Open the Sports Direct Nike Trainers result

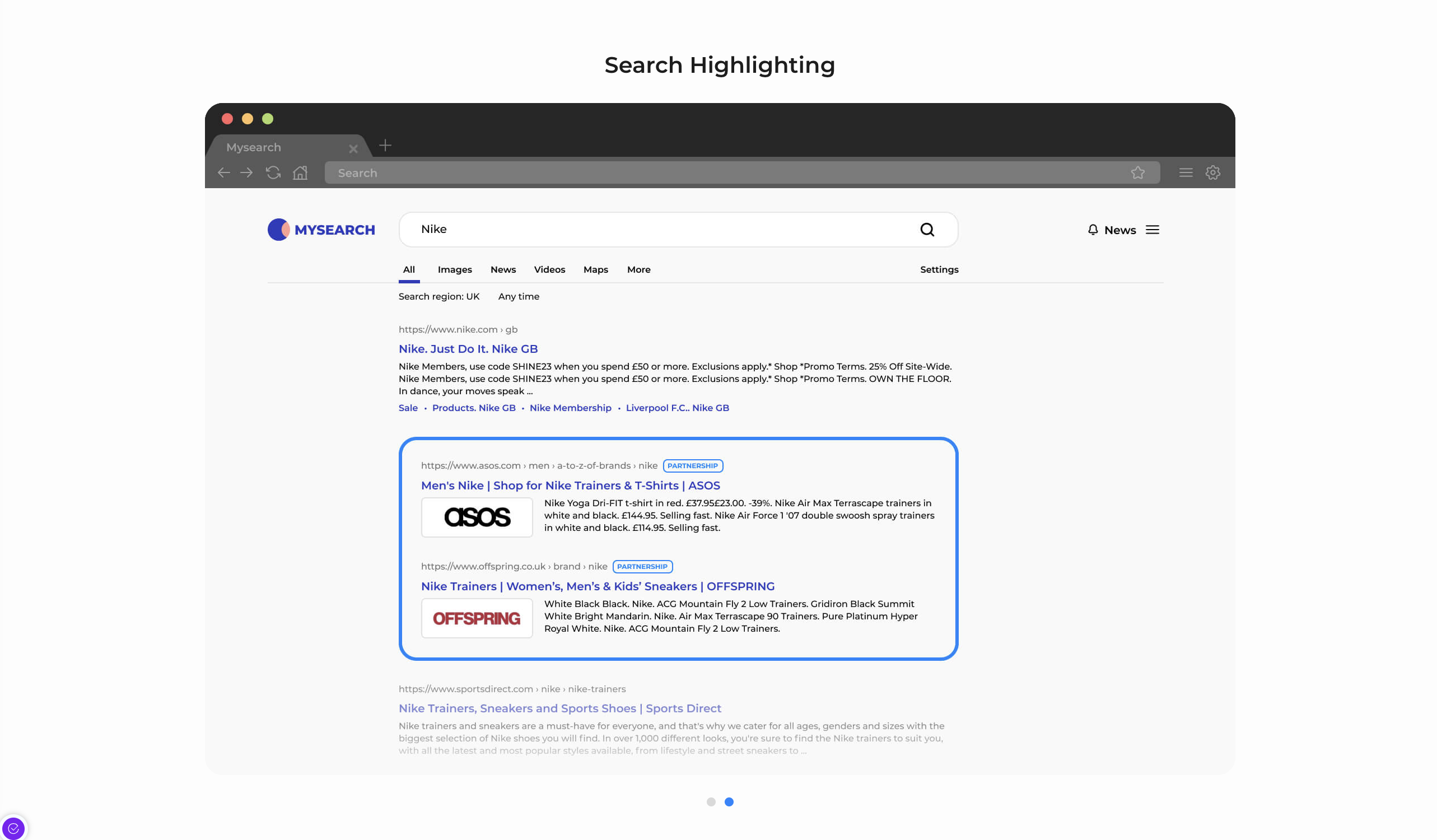(559, 708)
